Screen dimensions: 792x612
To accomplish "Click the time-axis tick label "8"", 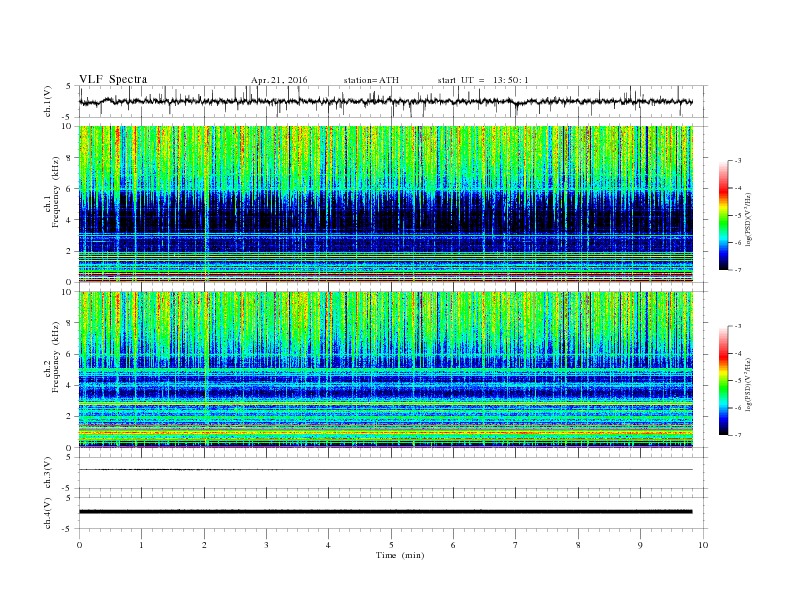I will (x=578, y=545).
